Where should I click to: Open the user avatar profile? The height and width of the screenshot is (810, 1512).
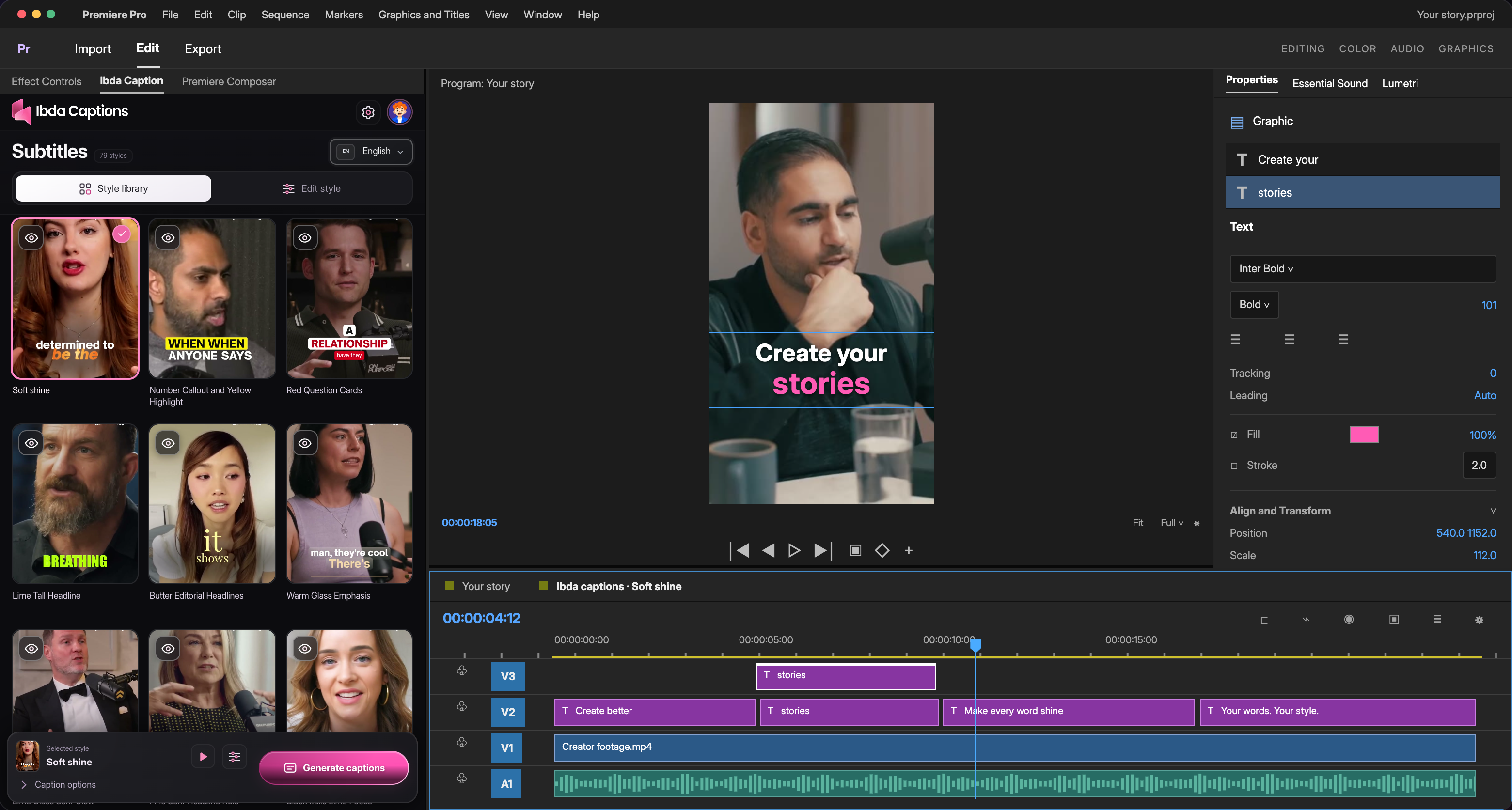coord(400,112)
